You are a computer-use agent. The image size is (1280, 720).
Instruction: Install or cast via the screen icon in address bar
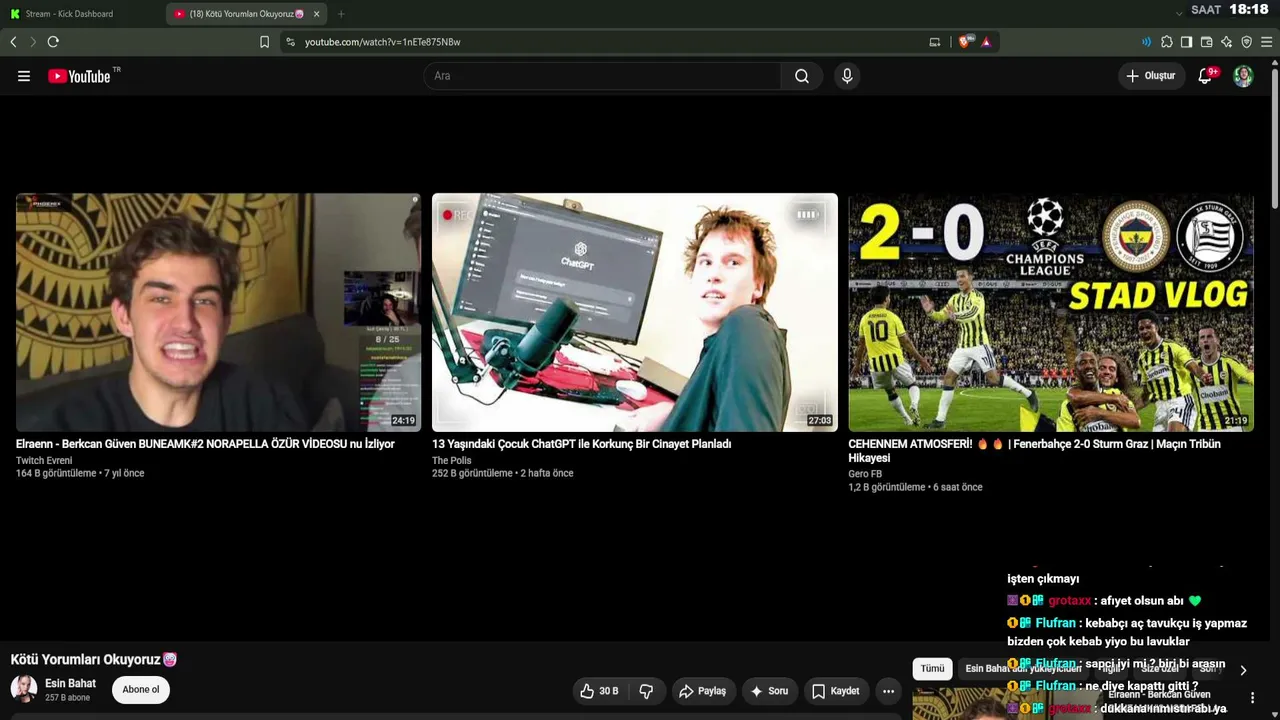pos(935,42)
